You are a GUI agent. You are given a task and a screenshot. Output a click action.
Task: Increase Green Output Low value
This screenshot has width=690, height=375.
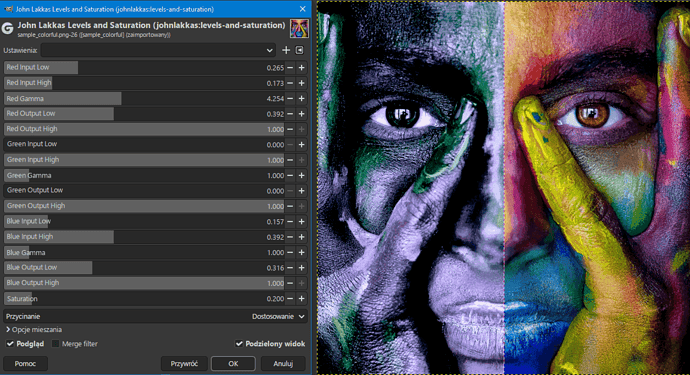[x=301, y=191]
